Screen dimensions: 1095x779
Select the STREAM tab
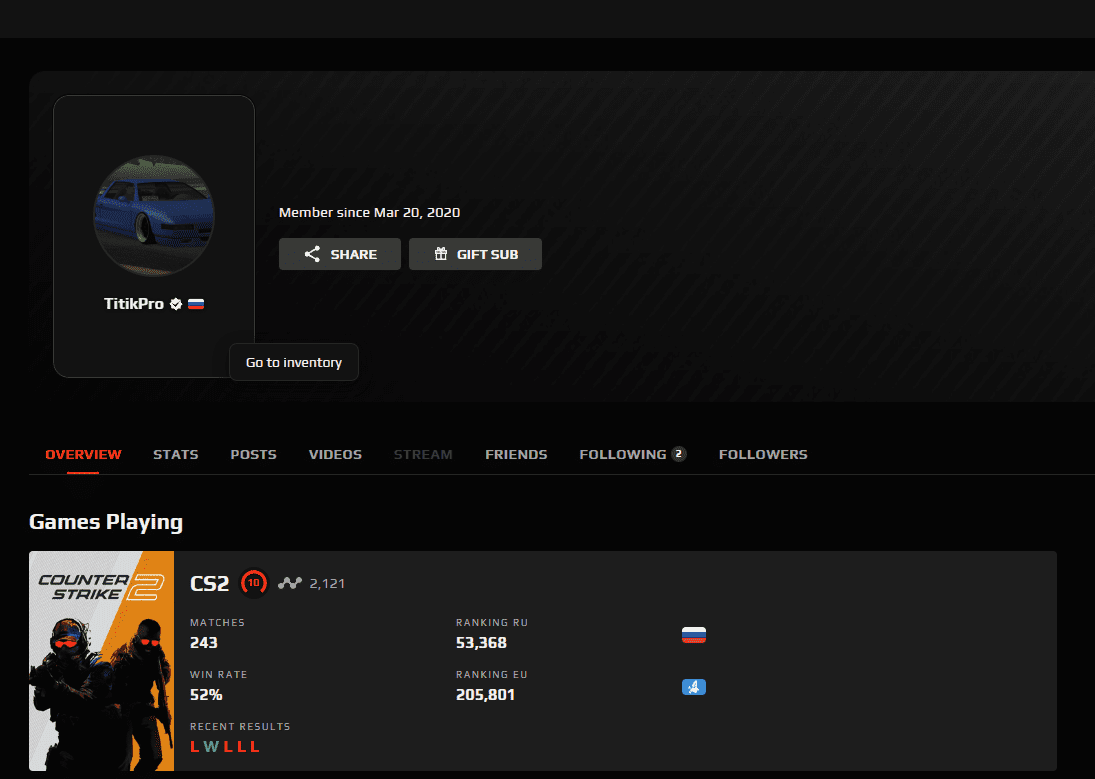coord(423,454)
